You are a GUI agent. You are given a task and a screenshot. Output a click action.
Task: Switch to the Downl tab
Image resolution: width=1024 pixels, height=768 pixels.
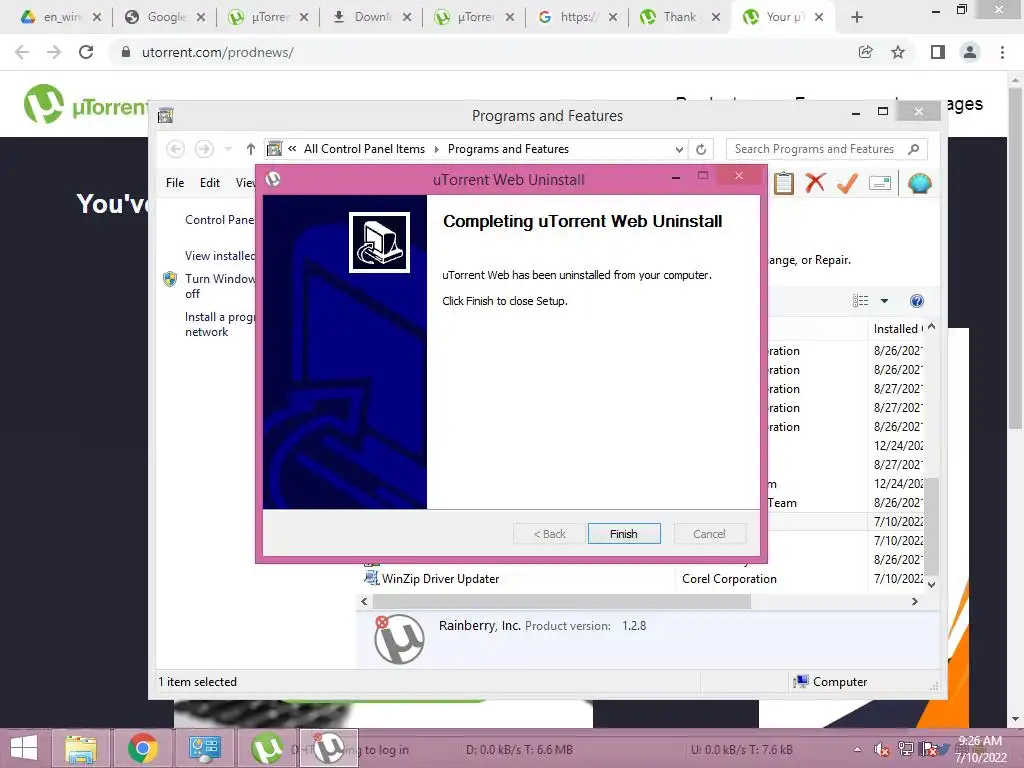pos(371,18)
